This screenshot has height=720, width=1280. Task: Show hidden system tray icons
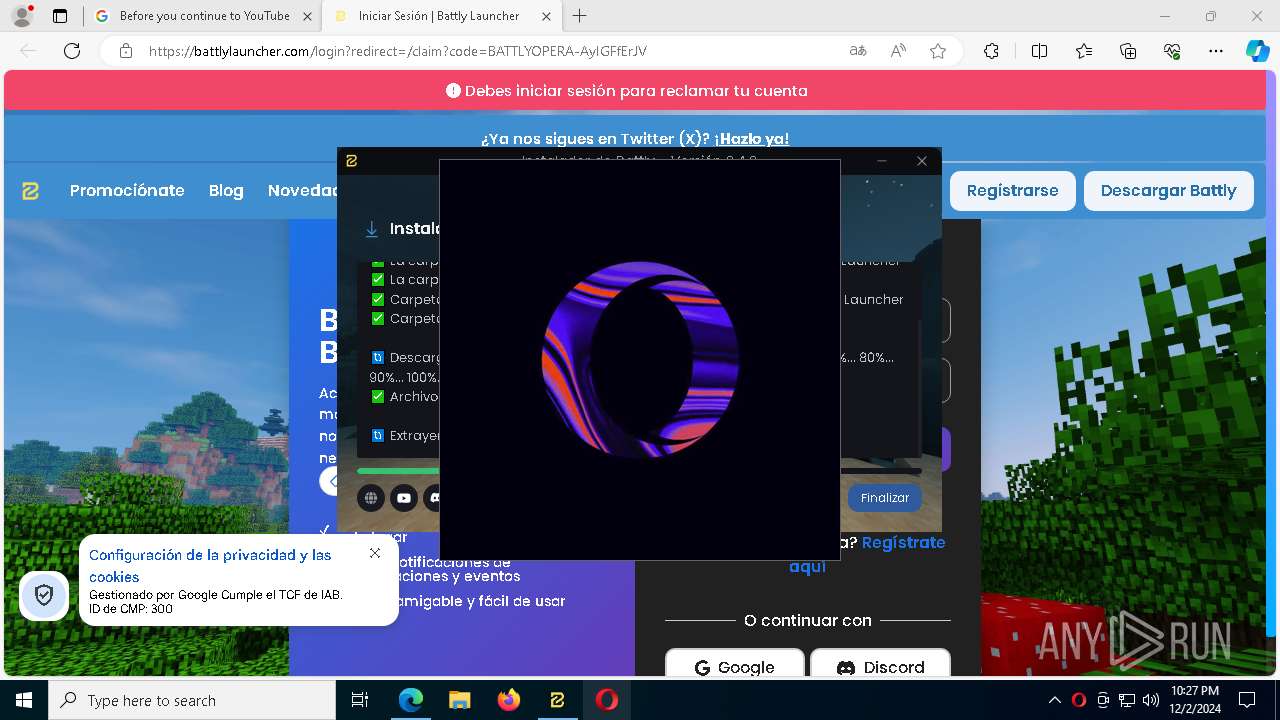(x=1055, y=700)
